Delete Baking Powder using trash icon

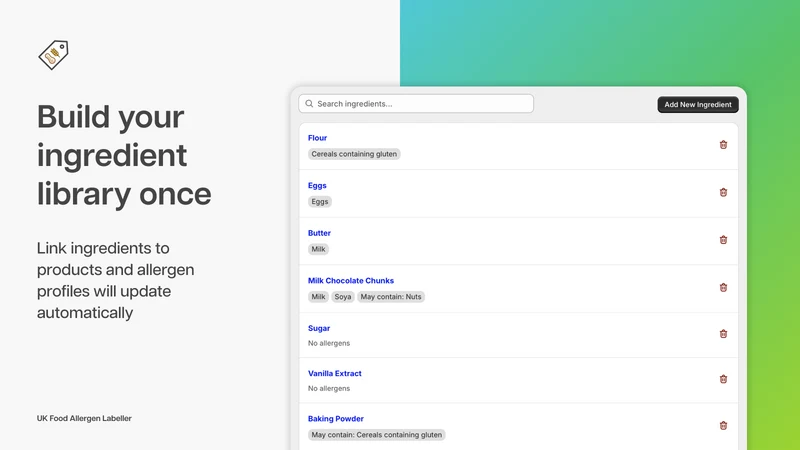(723, 426)
